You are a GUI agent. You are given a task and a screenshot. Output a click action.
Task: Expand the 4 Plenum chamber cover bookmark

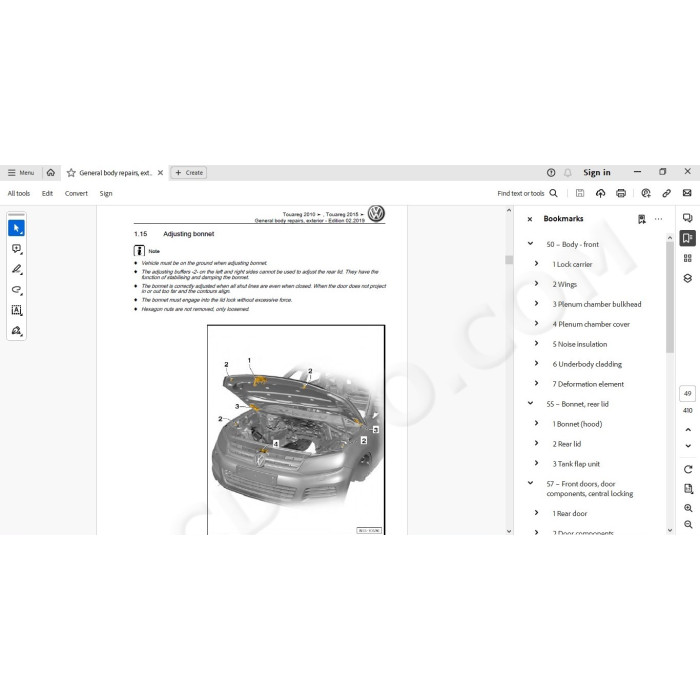tap(537, 324)
